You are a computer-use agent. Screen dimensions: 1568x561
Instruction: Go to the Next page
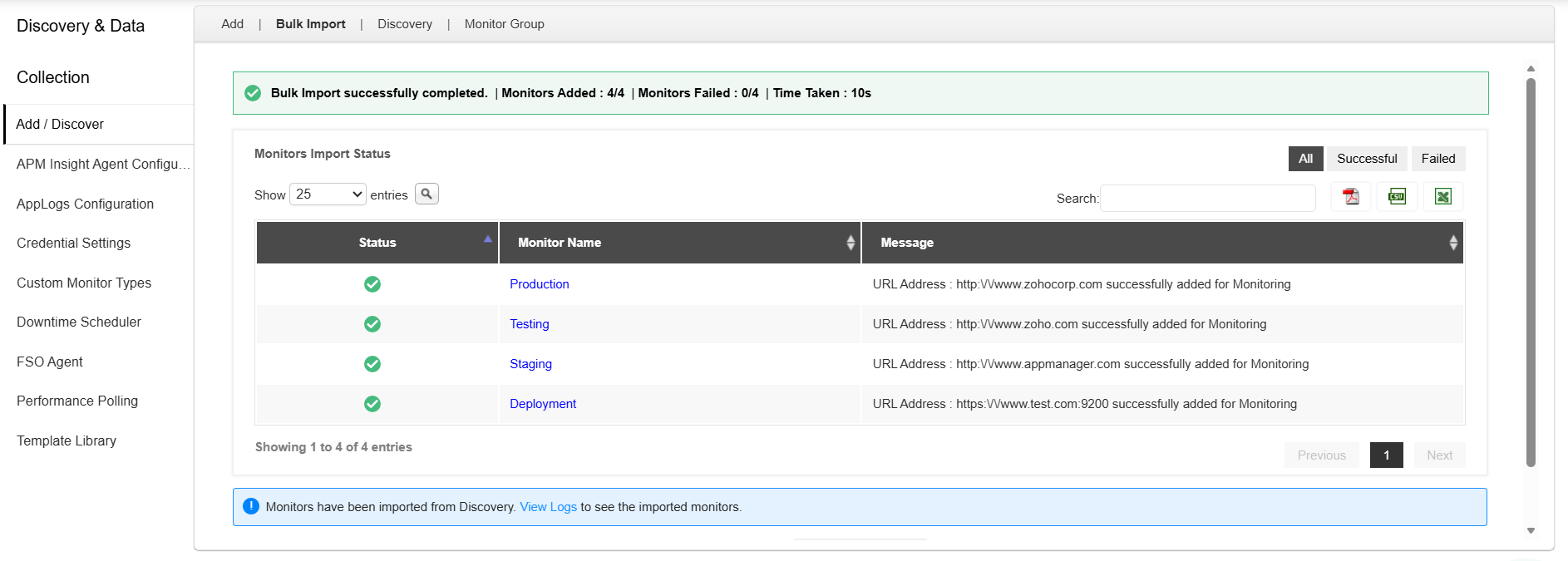(1440, 455)
